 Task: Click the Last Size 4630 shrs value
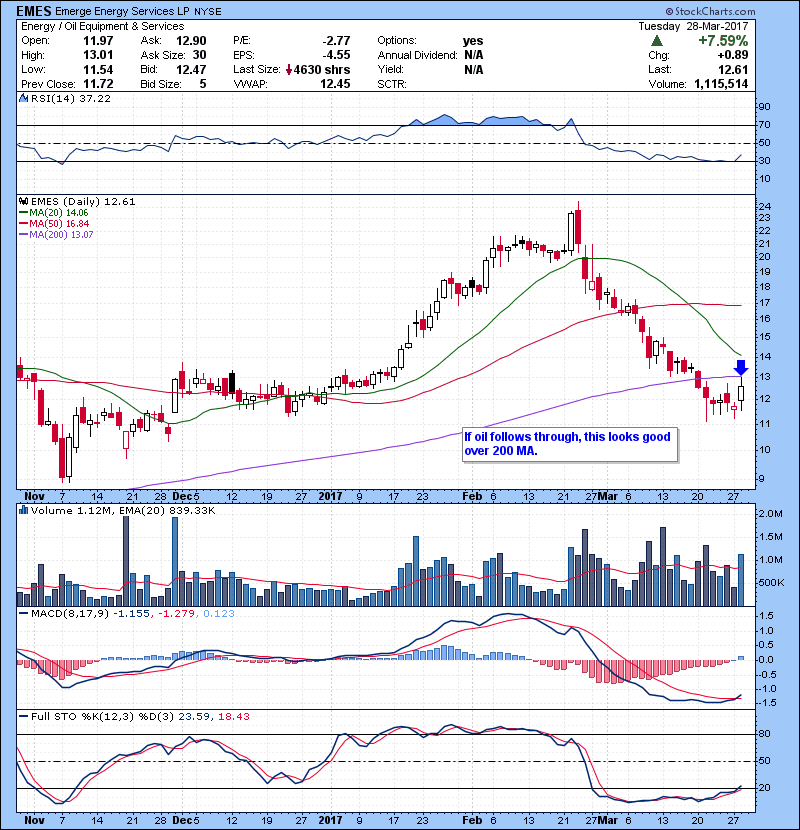coord(322,69)
